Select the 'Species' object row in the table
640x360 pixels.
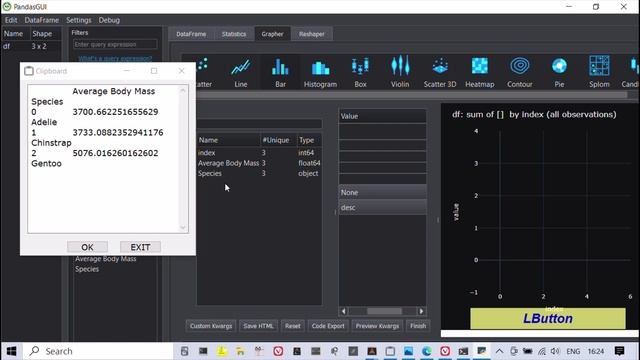[259, 173]
